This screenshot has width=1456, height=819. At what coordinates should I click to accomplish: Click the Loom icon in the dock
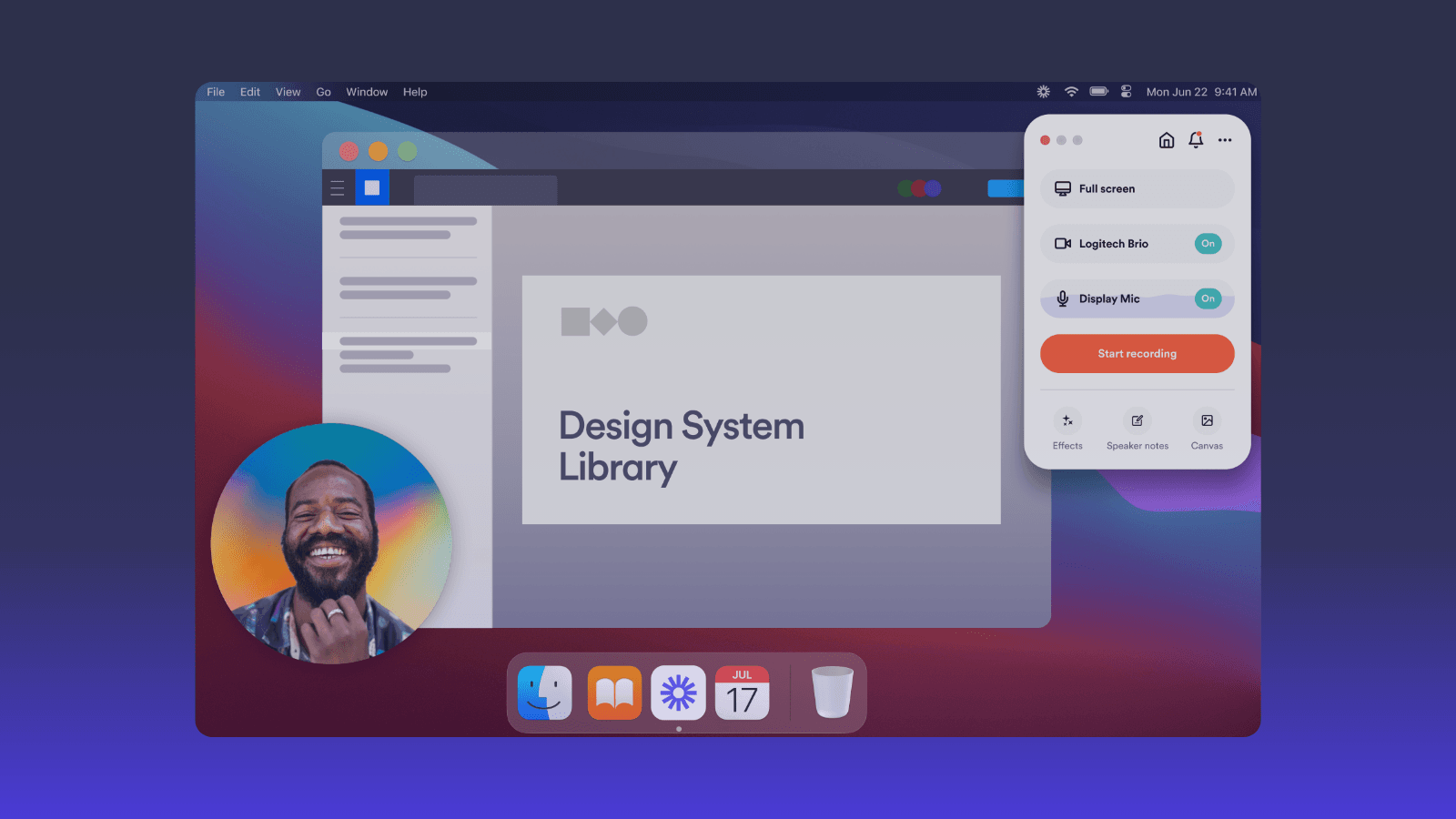point(678,693)
